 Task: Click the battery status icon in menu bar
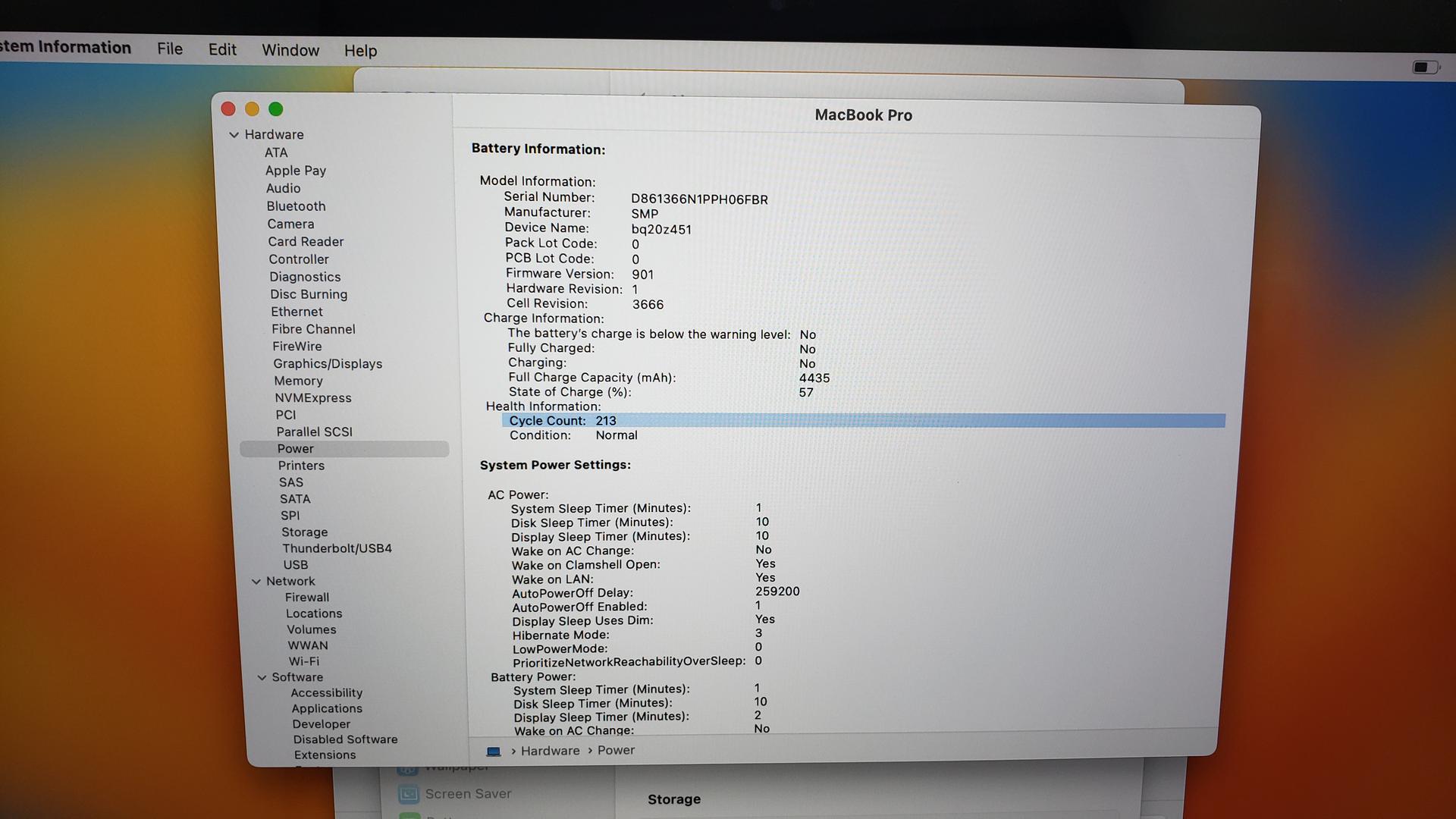[x=1426, y=67]
